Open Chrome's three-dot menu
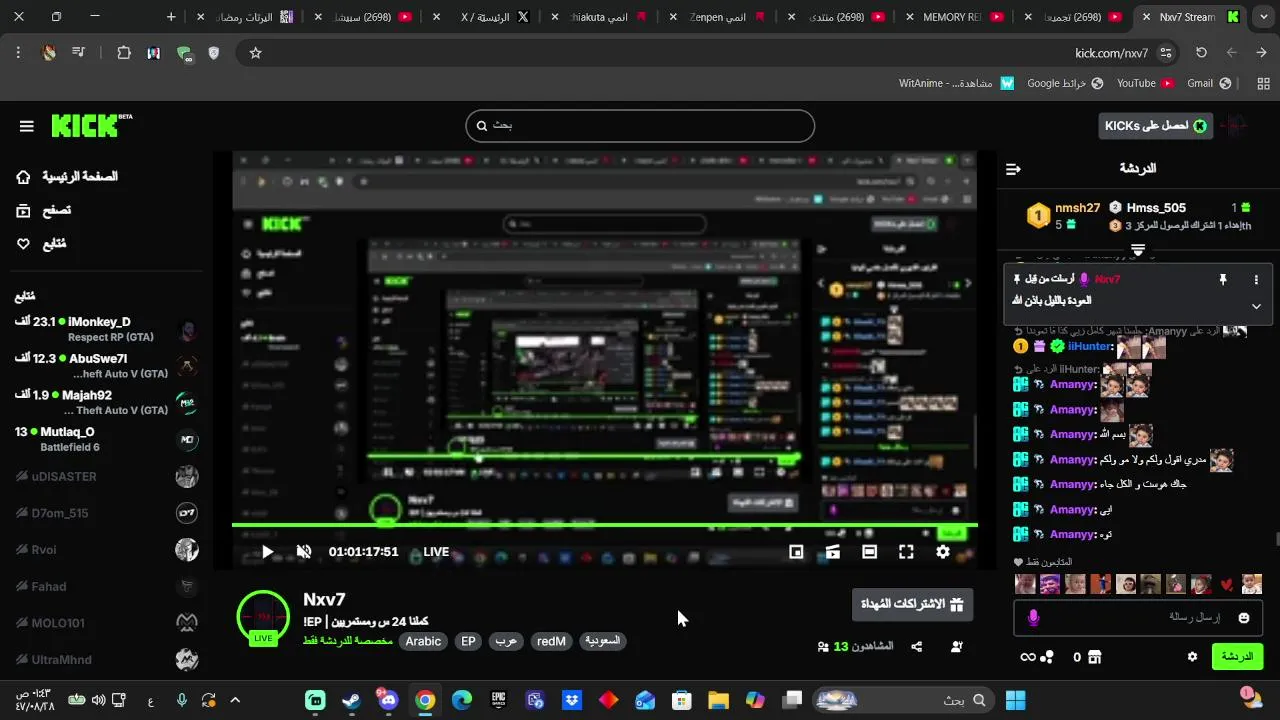The height and width of the screenshot is (720, 1280). tap(18, 53)
